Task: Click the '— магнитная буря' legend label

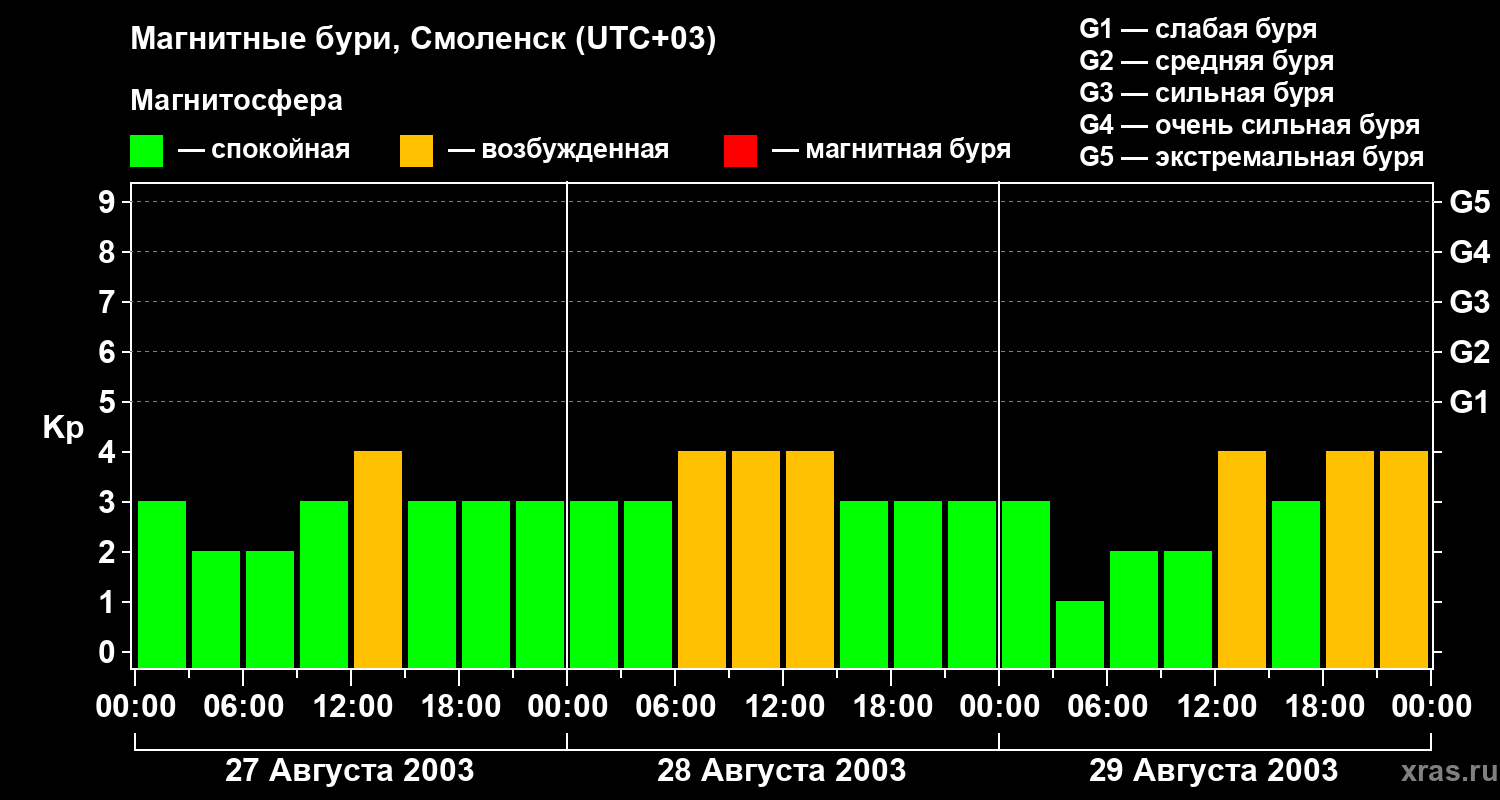Action: (x=892, y=150)
